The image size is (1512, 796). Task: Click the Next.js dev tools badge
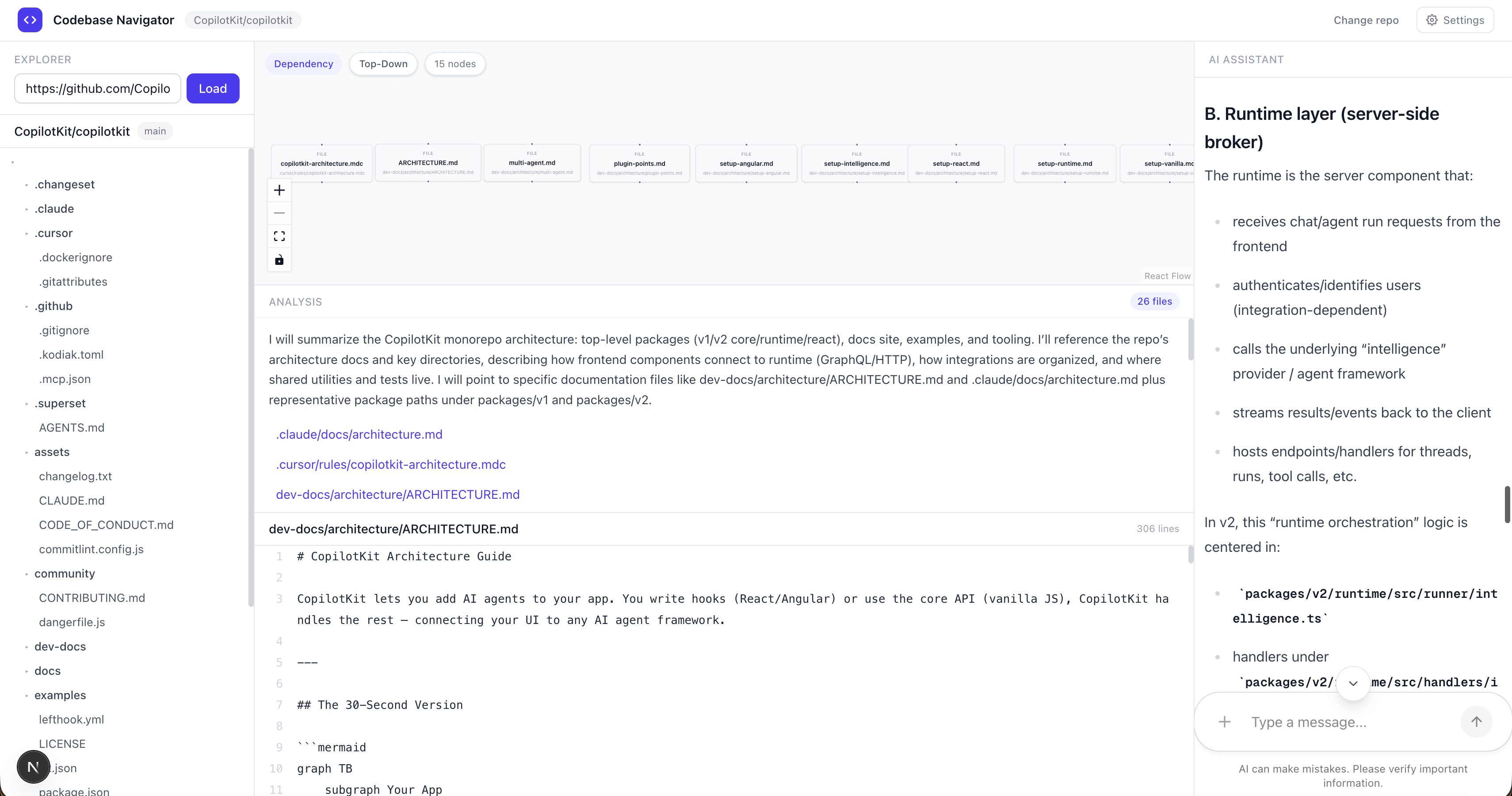click(34, 767)
